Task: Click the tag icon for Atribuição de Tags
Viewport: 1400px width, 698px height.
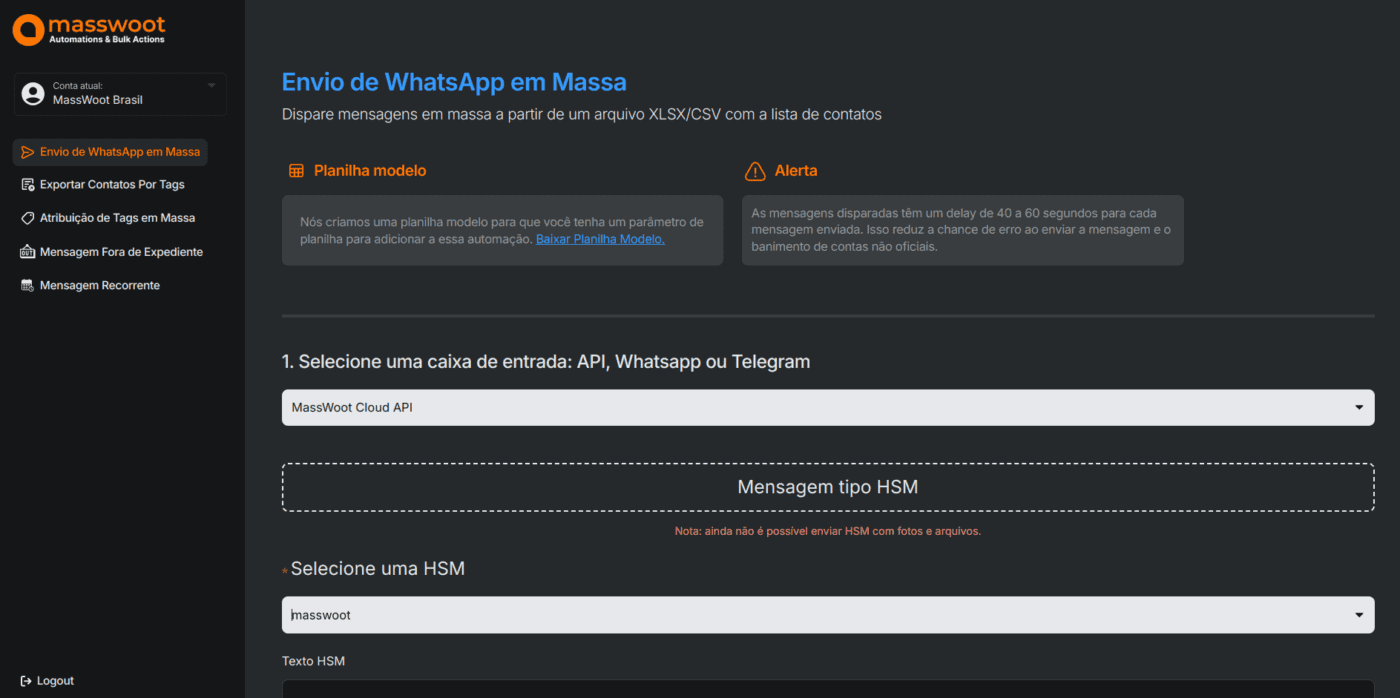Action: [x=27, y=218]
